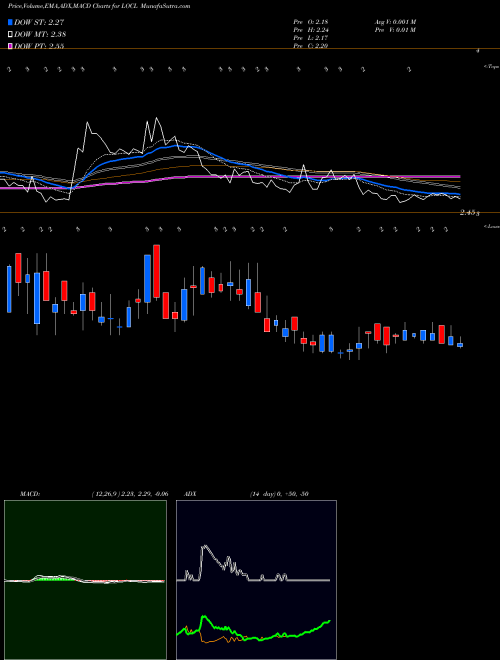Click the white DOW MT legend swatch
Image resolution: width=500 pixels, height=660 pixels.
click(10, 34)
